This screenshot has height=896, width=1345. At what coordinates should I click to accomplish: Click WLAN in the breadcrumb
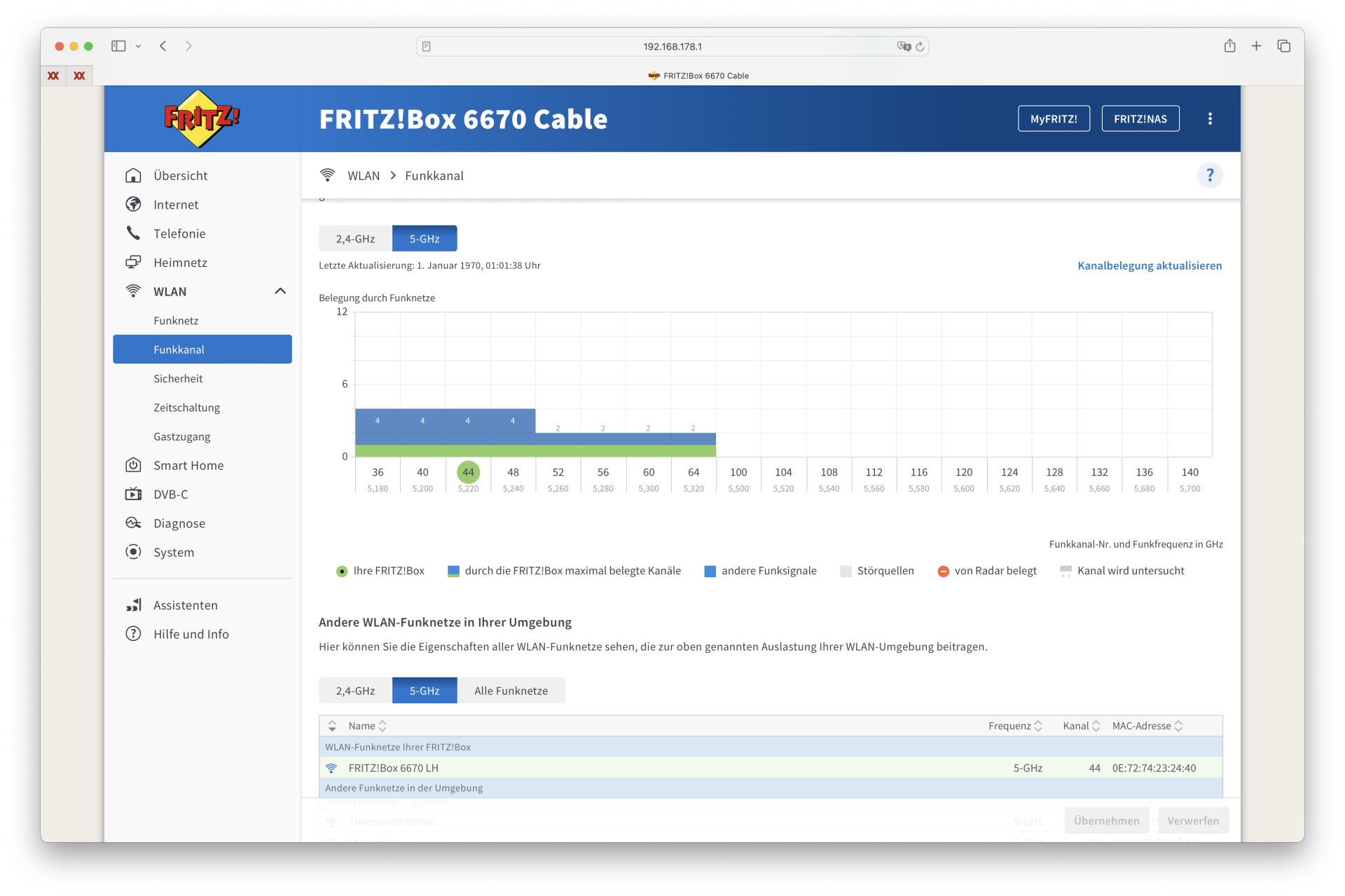364,175
